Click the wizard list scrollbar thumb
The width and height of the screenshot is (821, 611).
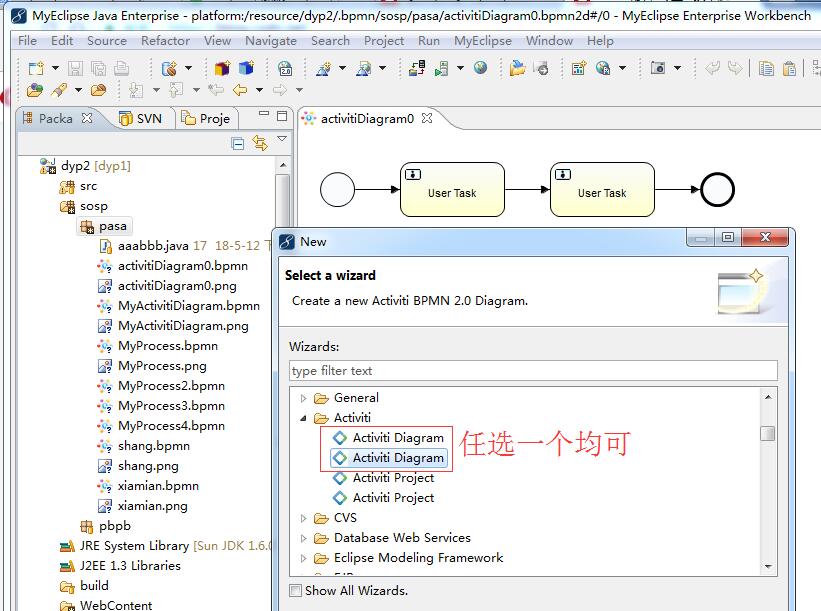point(768,434)
